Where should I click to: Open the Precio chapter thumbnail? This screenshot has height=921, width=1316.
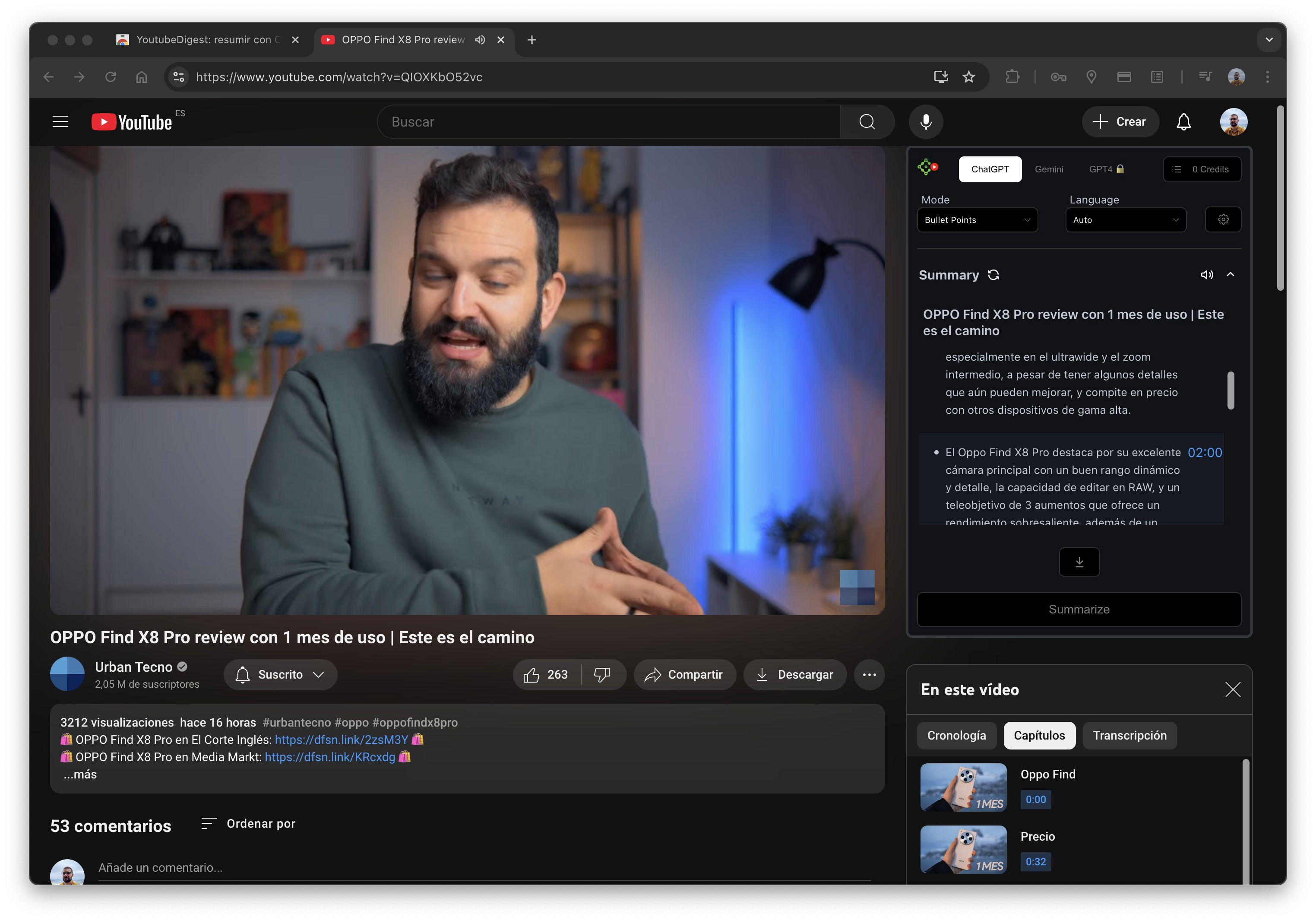click(x=963, y=849)
